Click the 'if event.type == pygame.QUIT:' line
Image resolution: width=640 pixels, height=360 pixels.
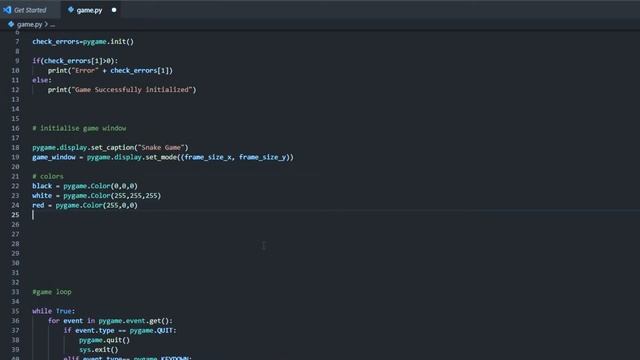click(x=120, y=330)
